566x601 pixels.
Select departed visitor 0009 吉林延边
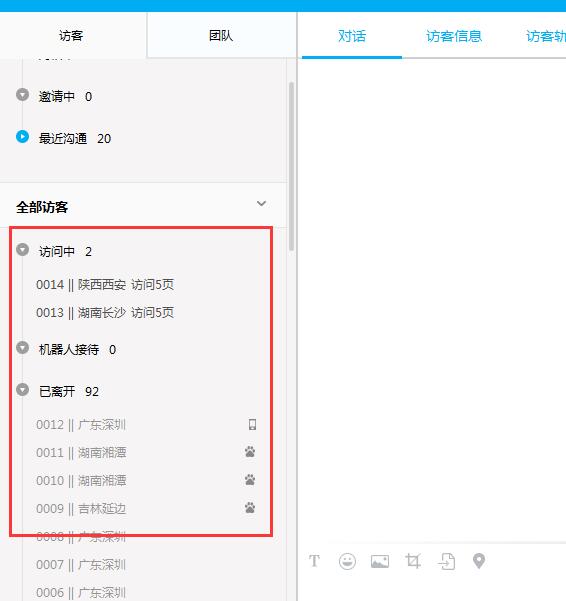pos(81,509)
